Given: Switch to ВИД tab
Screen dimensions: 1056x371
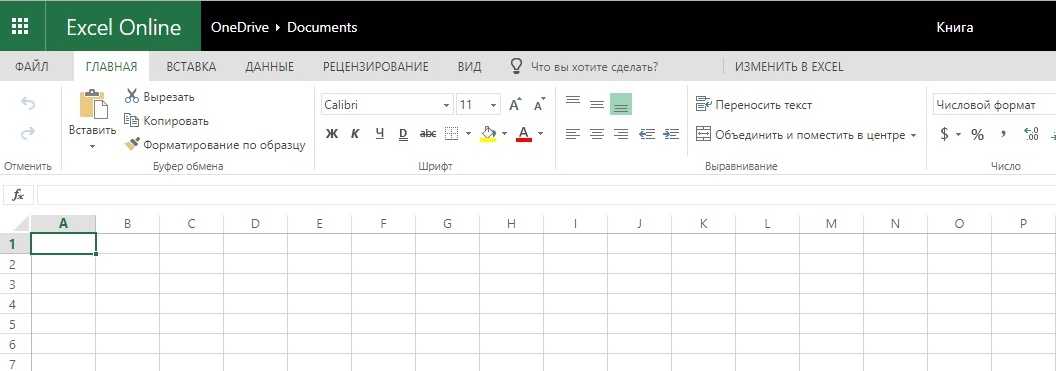Looking at the screenshot, I should click(469, 67).
